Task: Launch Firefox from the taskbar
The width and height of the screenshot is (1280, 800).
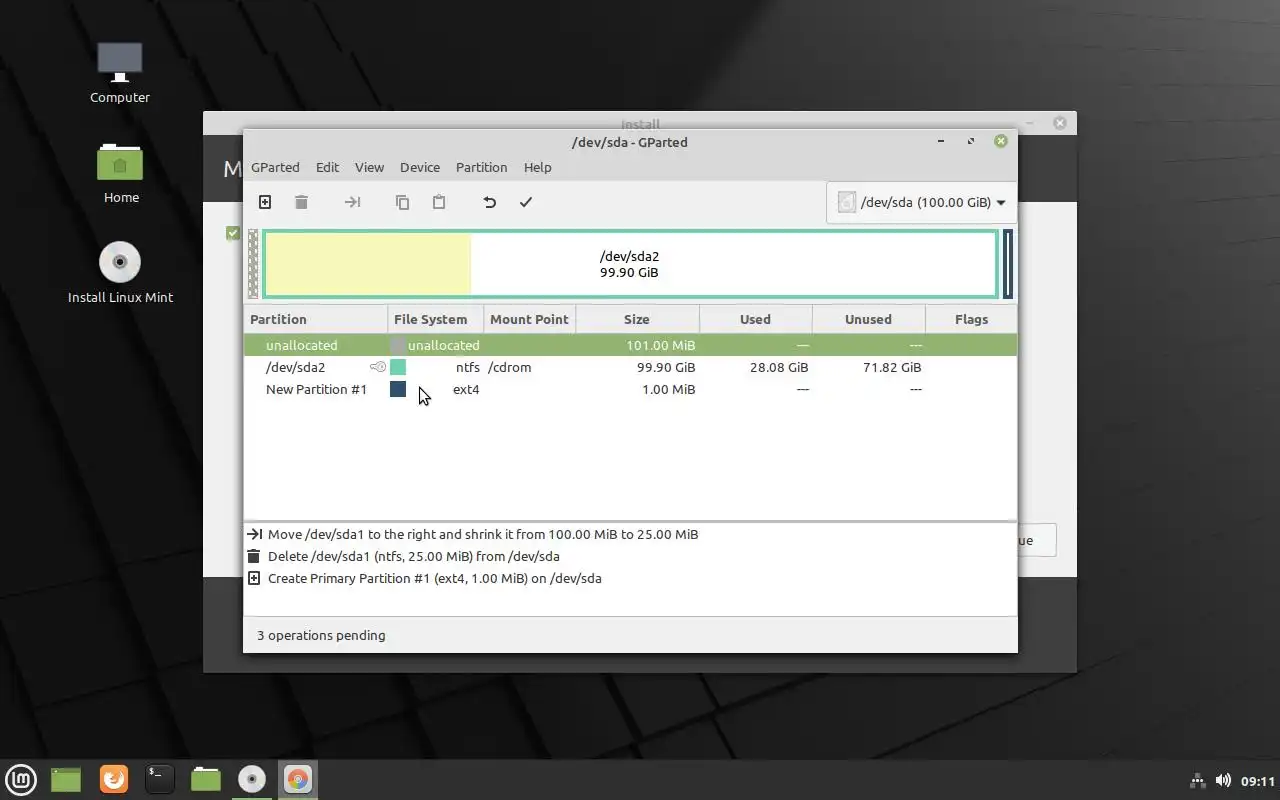Action: click(114, 779)
